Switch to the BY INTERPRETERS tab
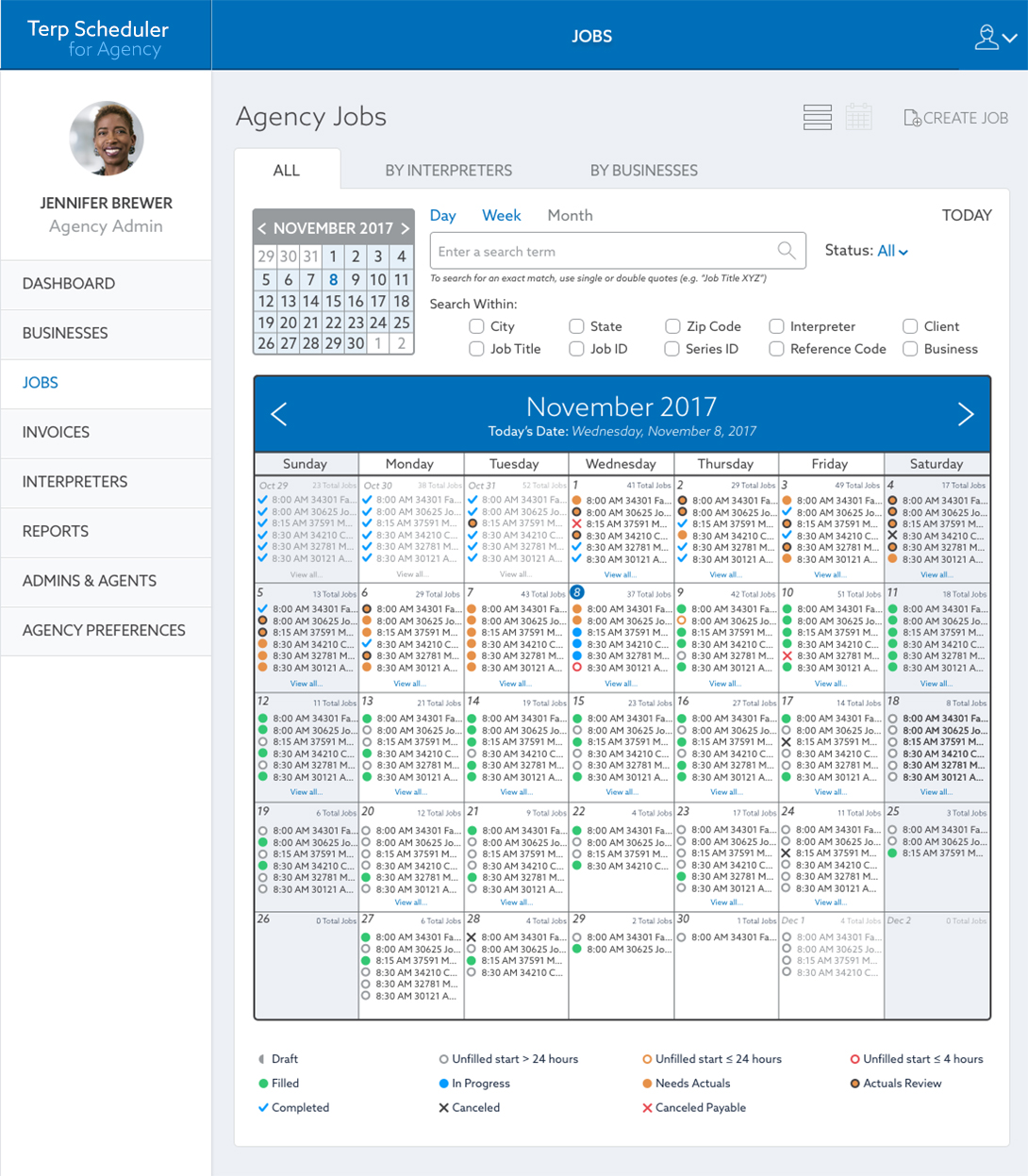The image size is (1028, 1176). (449, 170)
